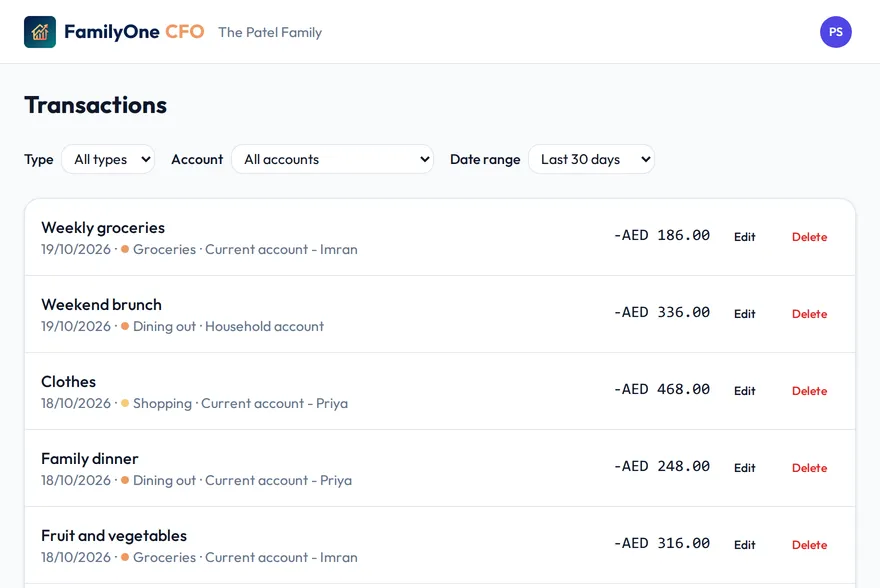The image size is (880, 588).
Task: Remove the Clothes transaction
Action: [x=809, y=391]
